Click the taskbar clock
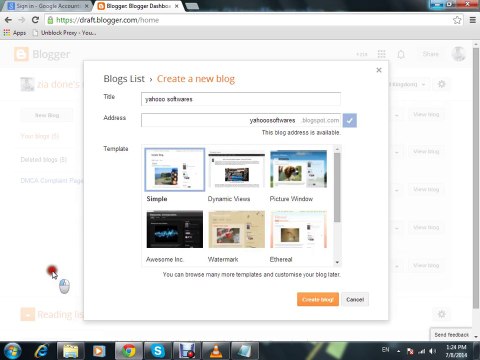This screenshot has width=480, height=360. tap(456, 351)
